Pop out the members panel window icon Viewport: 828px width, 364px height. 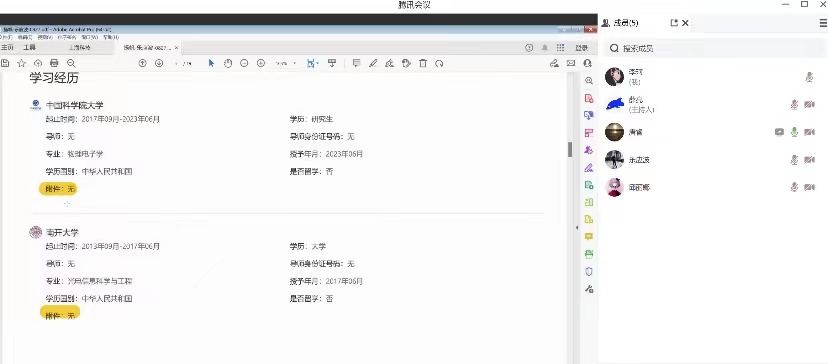[674, 23]
